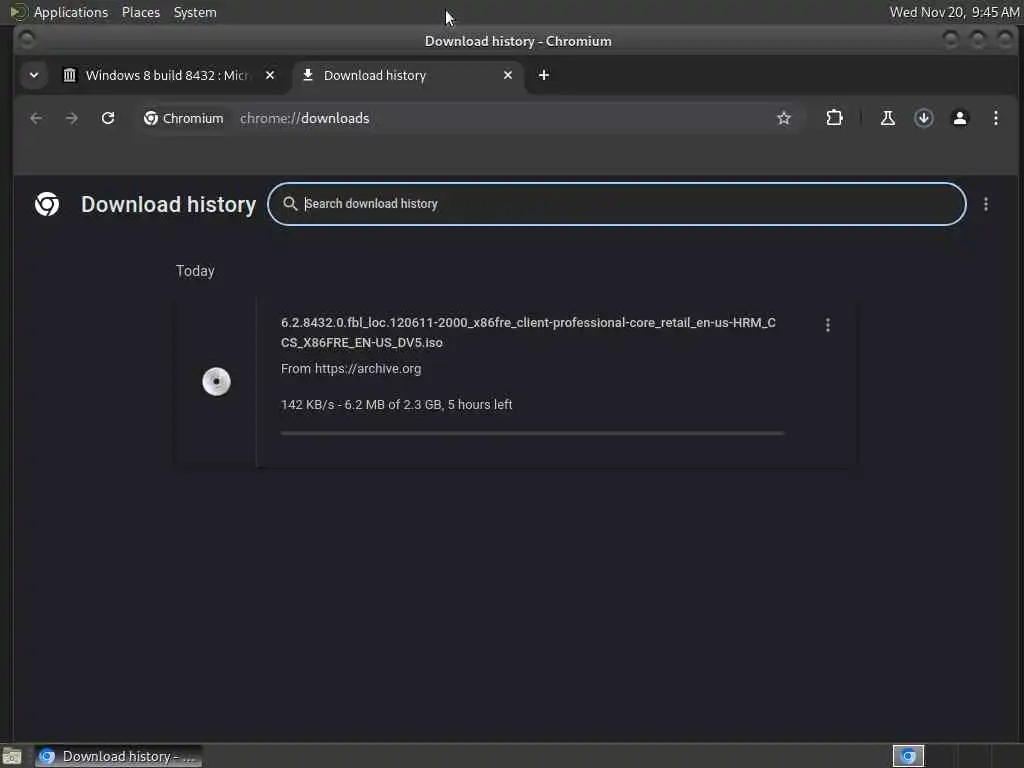Open the https://archive.org source link

coord(368,368)
